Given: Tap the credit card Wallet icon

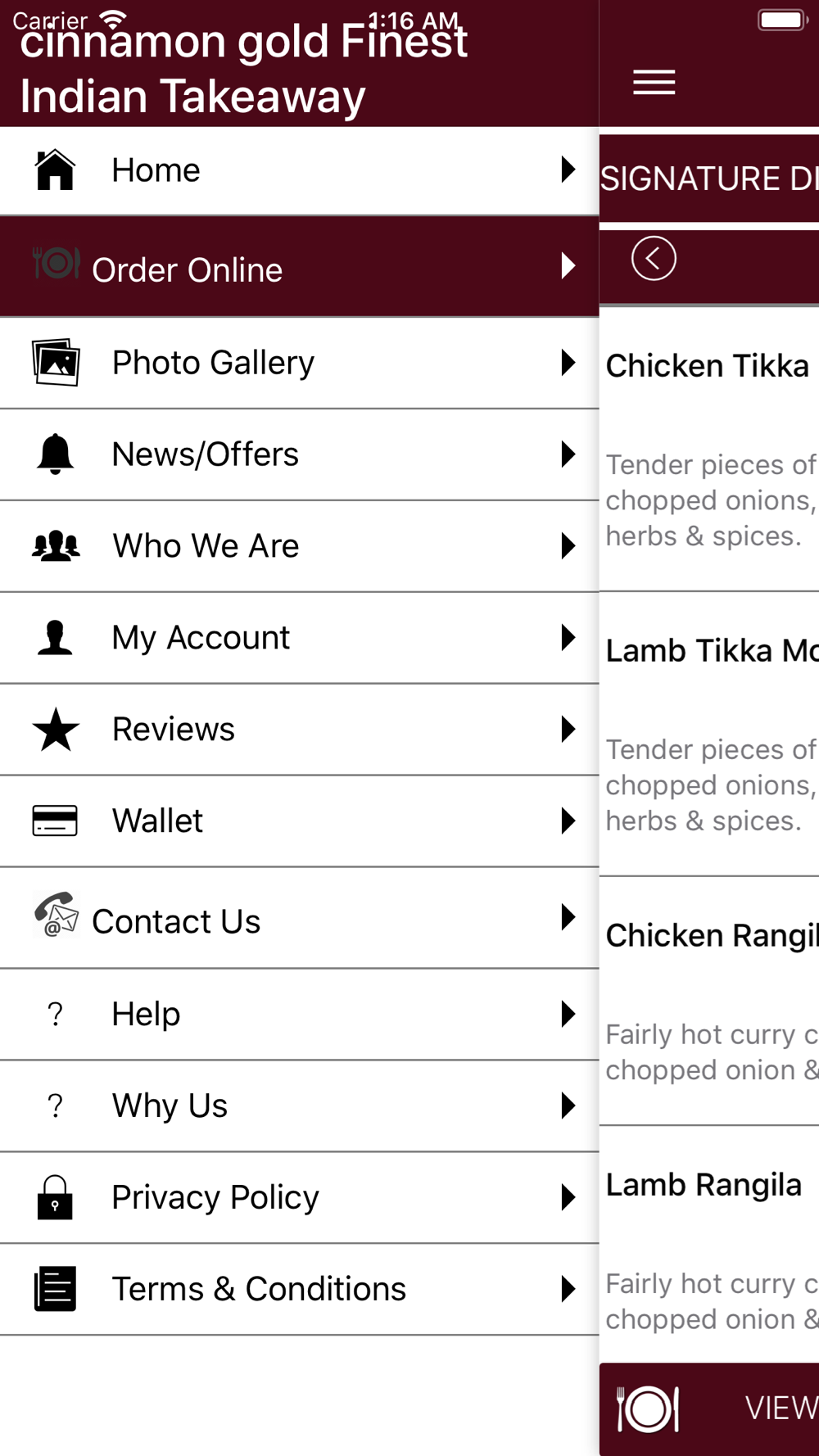Looking at the screenshot, I should click(55, 821).
